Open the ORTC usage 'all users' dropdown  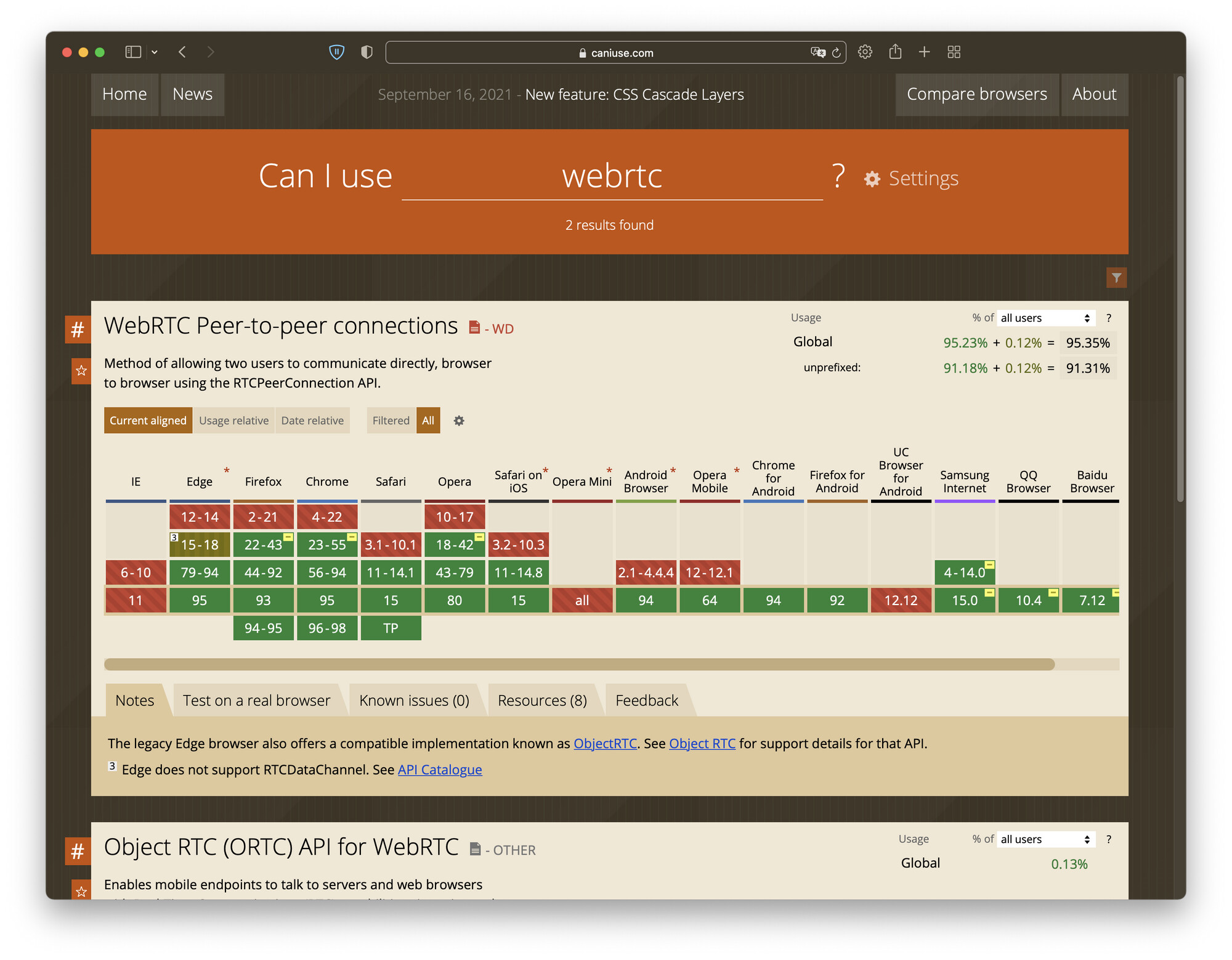[x=1045, y=839]
